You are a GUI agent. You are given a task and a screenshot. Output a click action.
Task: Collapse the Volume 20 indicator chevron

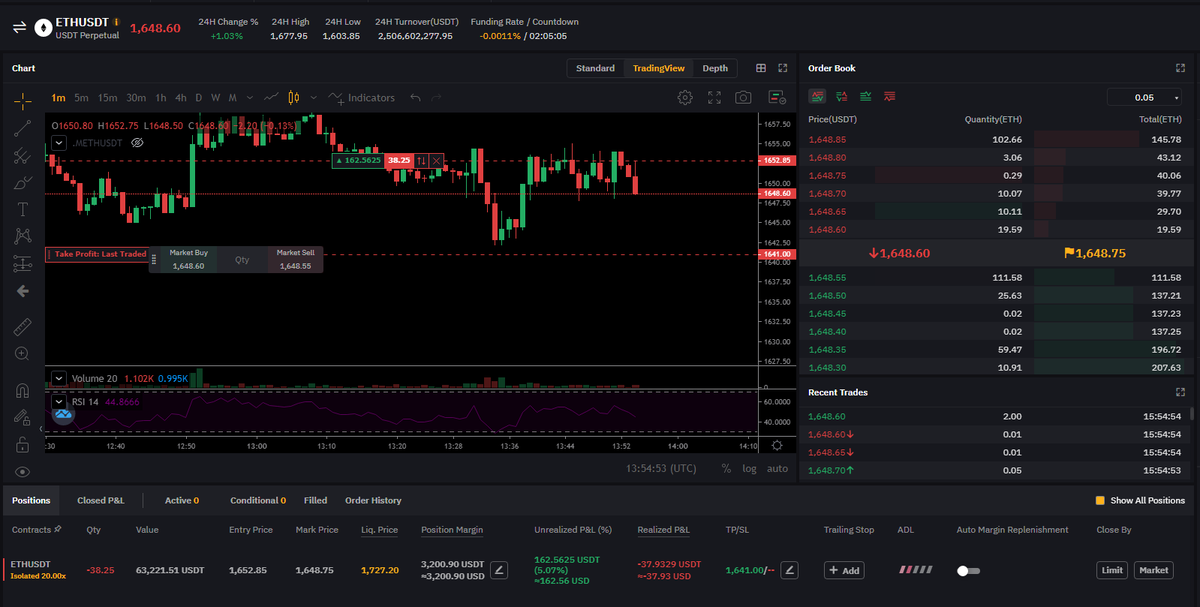click(59, 378)
